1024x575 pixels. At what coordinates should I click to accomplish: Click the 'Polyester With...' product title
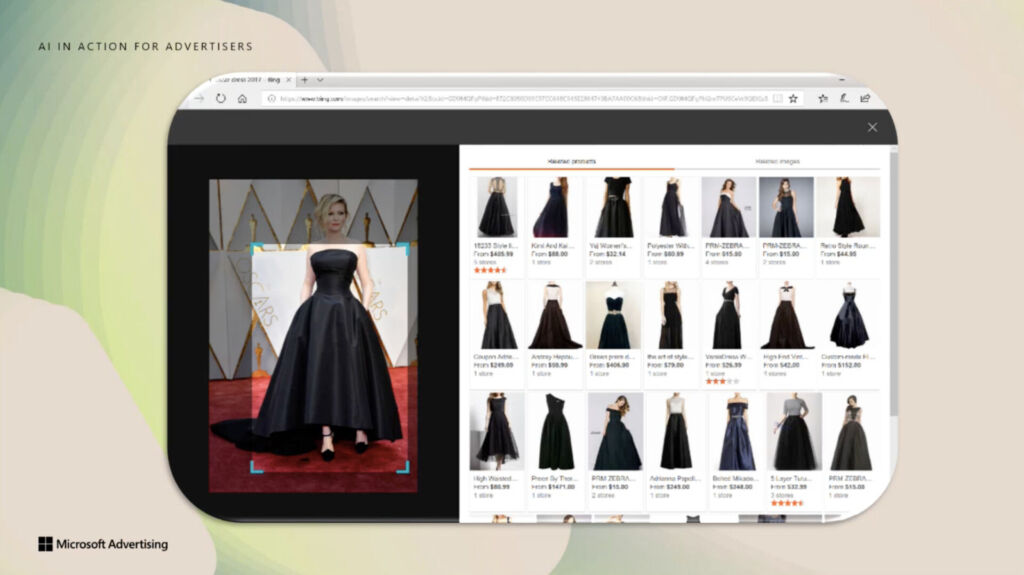[x=669, y=246]
